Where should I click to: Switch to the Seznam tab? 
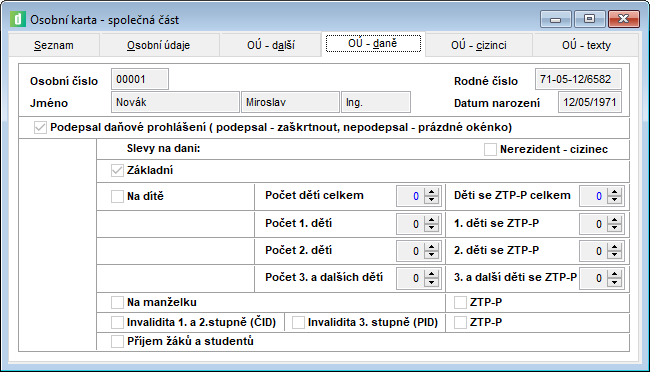tap(54, 45)
